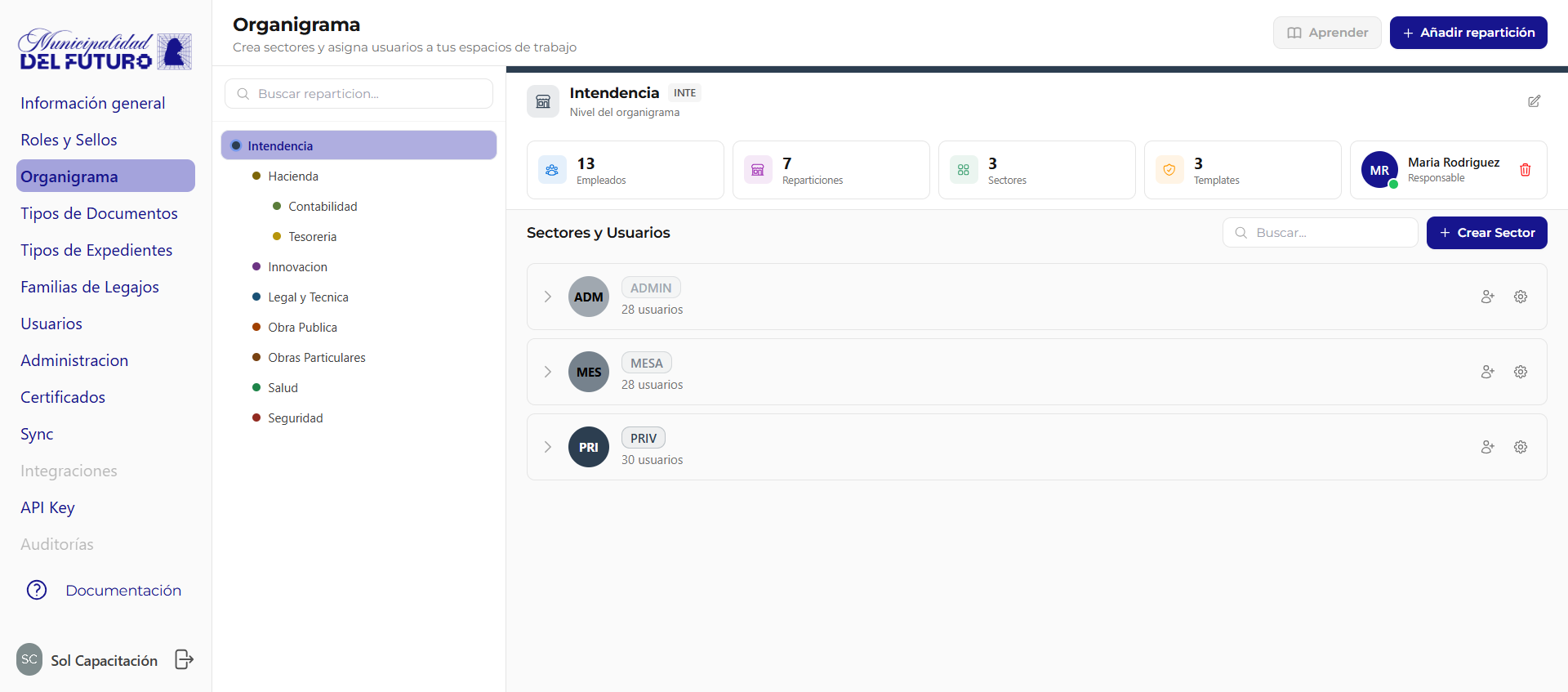The width and height of the screenshot is (1568, 692).
Task: Click the purple dot next to Innovacion
Action: click(256, 266)
